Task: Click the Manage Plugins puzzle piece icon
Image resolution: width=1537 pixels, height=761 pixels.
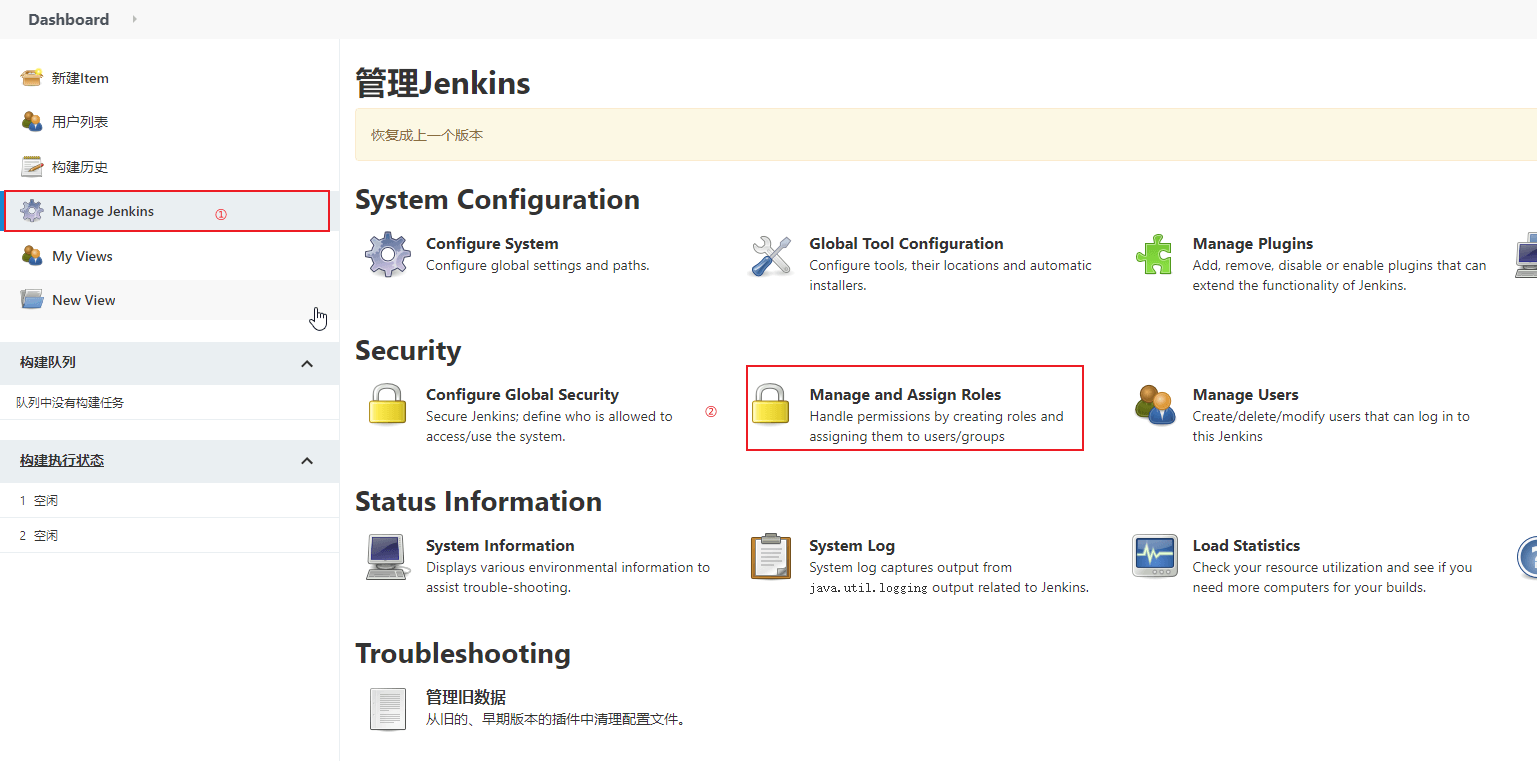Action: click(1154, 255)
